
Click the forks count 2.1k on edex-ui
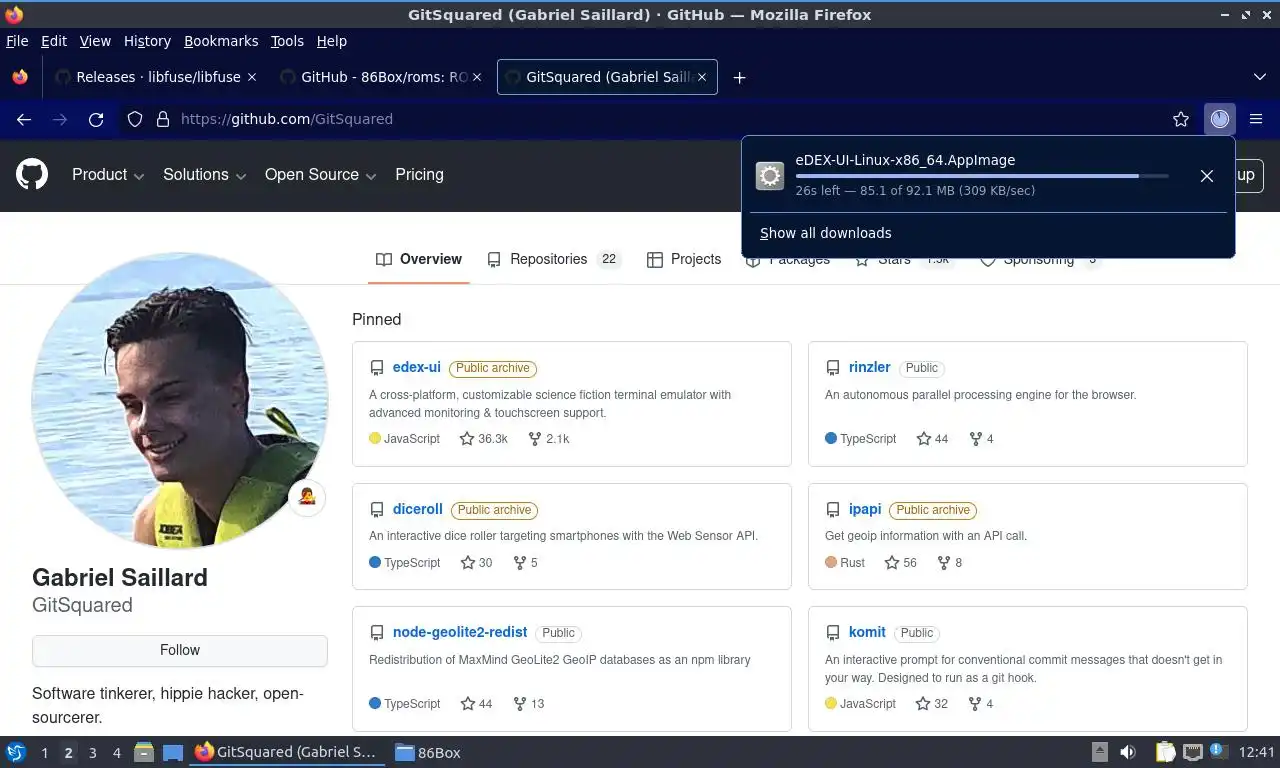(x=549, y=439)
